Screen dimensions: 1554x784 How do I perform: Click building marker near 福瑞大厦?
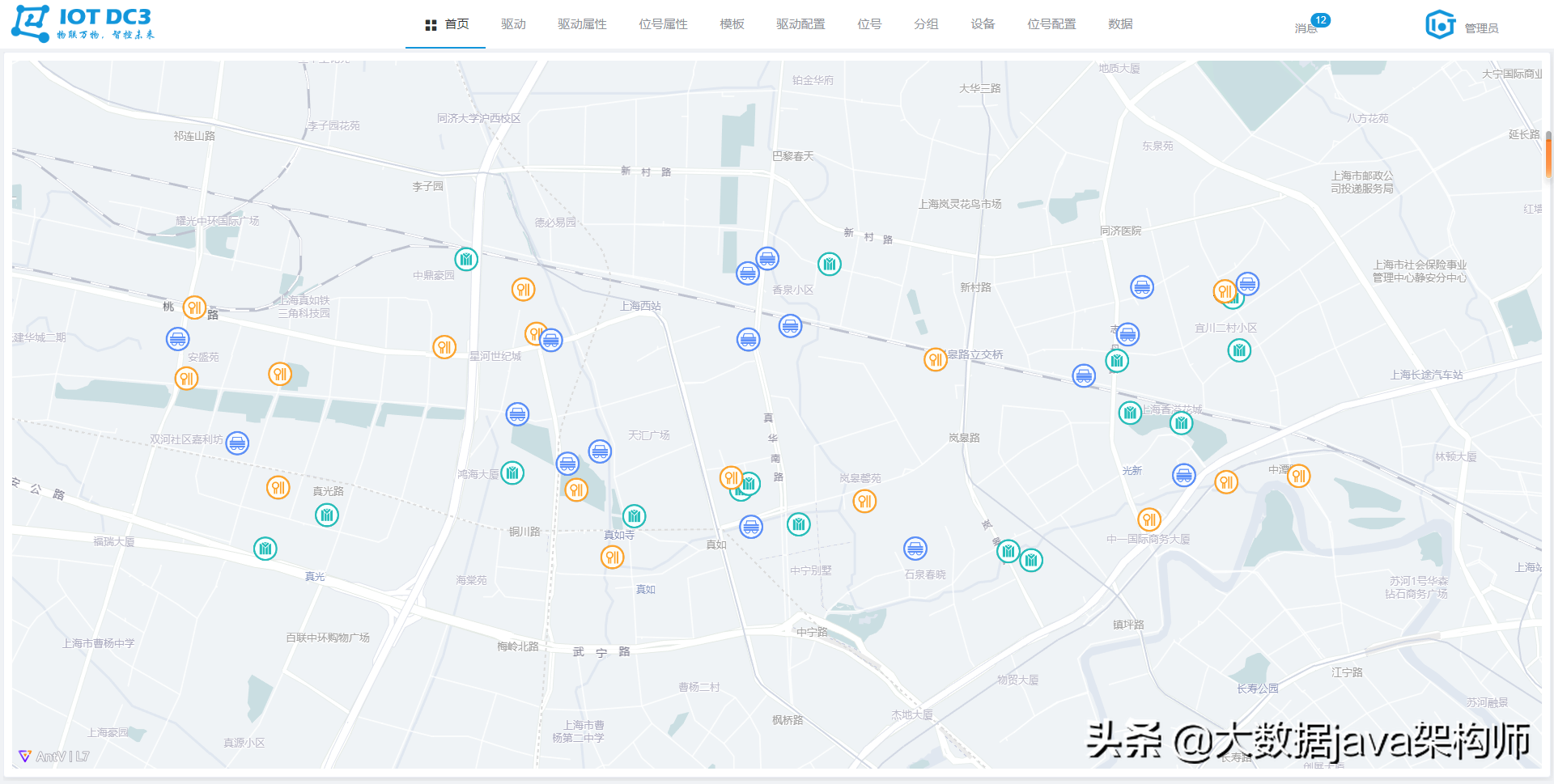pyautogui.click(x=265, y=549)
